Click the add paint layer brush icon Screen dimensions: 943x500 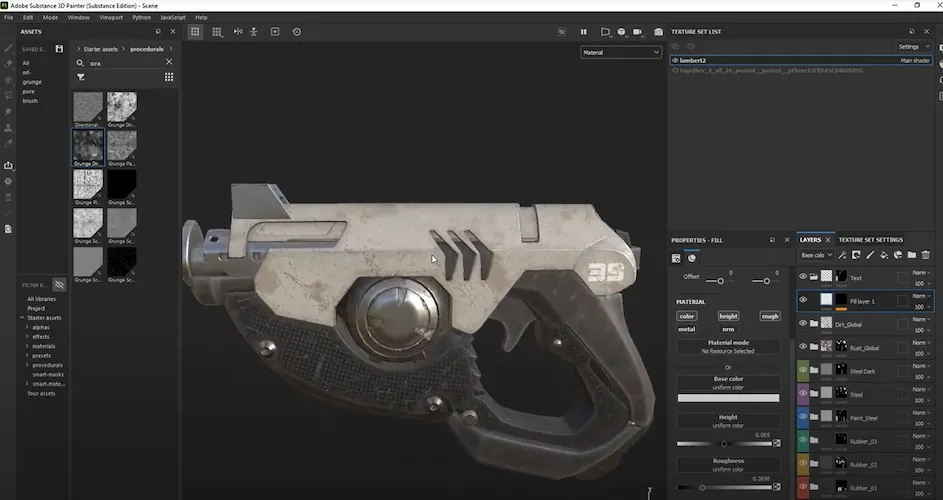[870, 256]
